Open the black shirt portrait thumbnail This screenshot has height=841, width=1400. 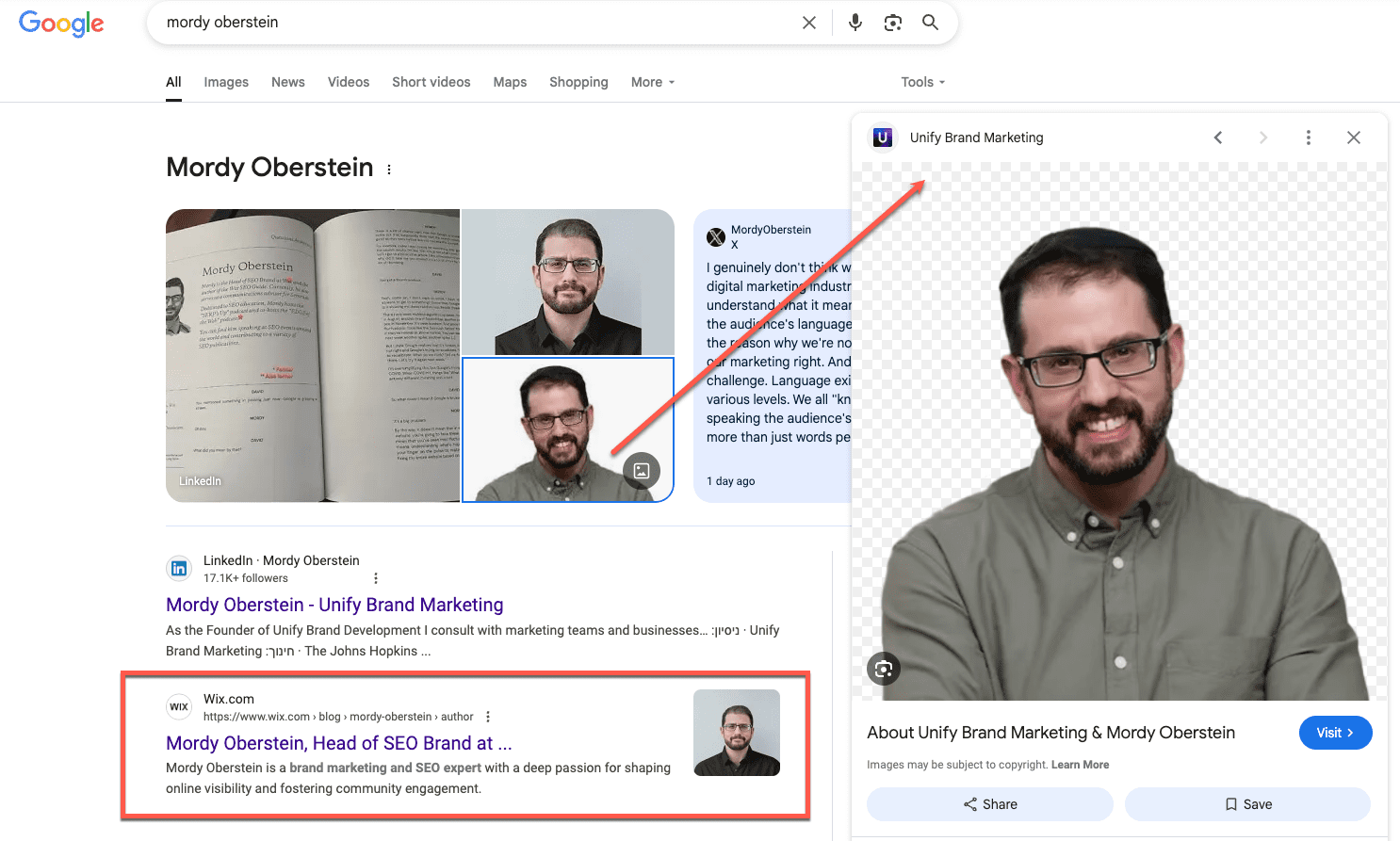[x=568, y=282]
